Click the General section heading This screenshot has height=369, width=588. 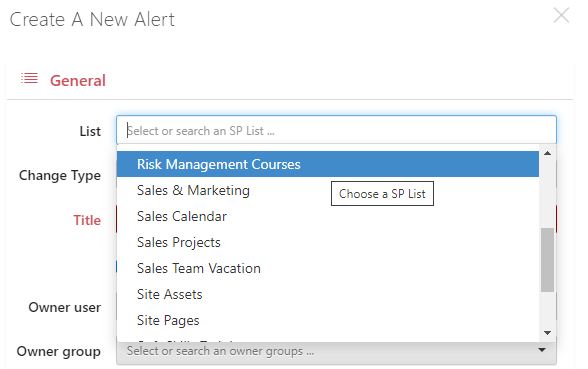tap(78, 81)
